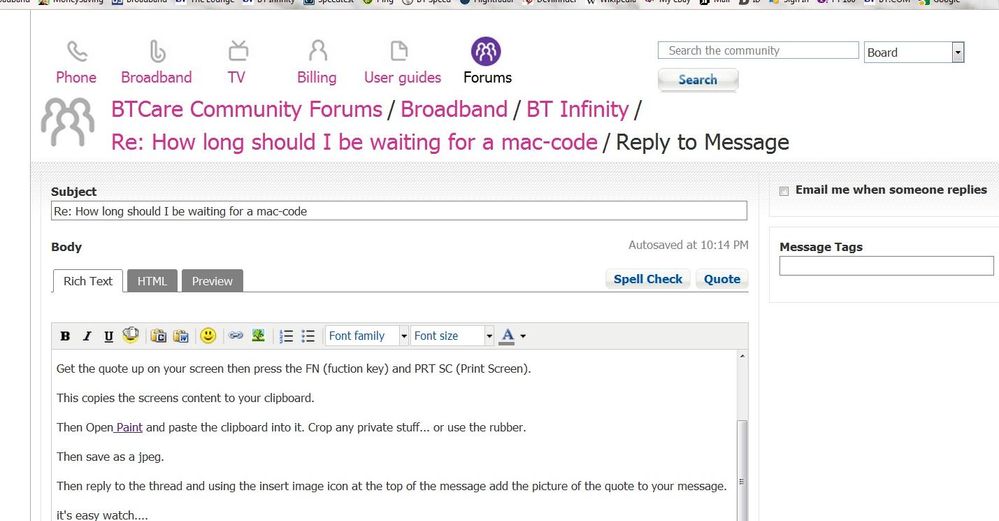Open the Broadband breadcrumb link
The height and width of the screenshot is (521, 999).
(454, 109)
